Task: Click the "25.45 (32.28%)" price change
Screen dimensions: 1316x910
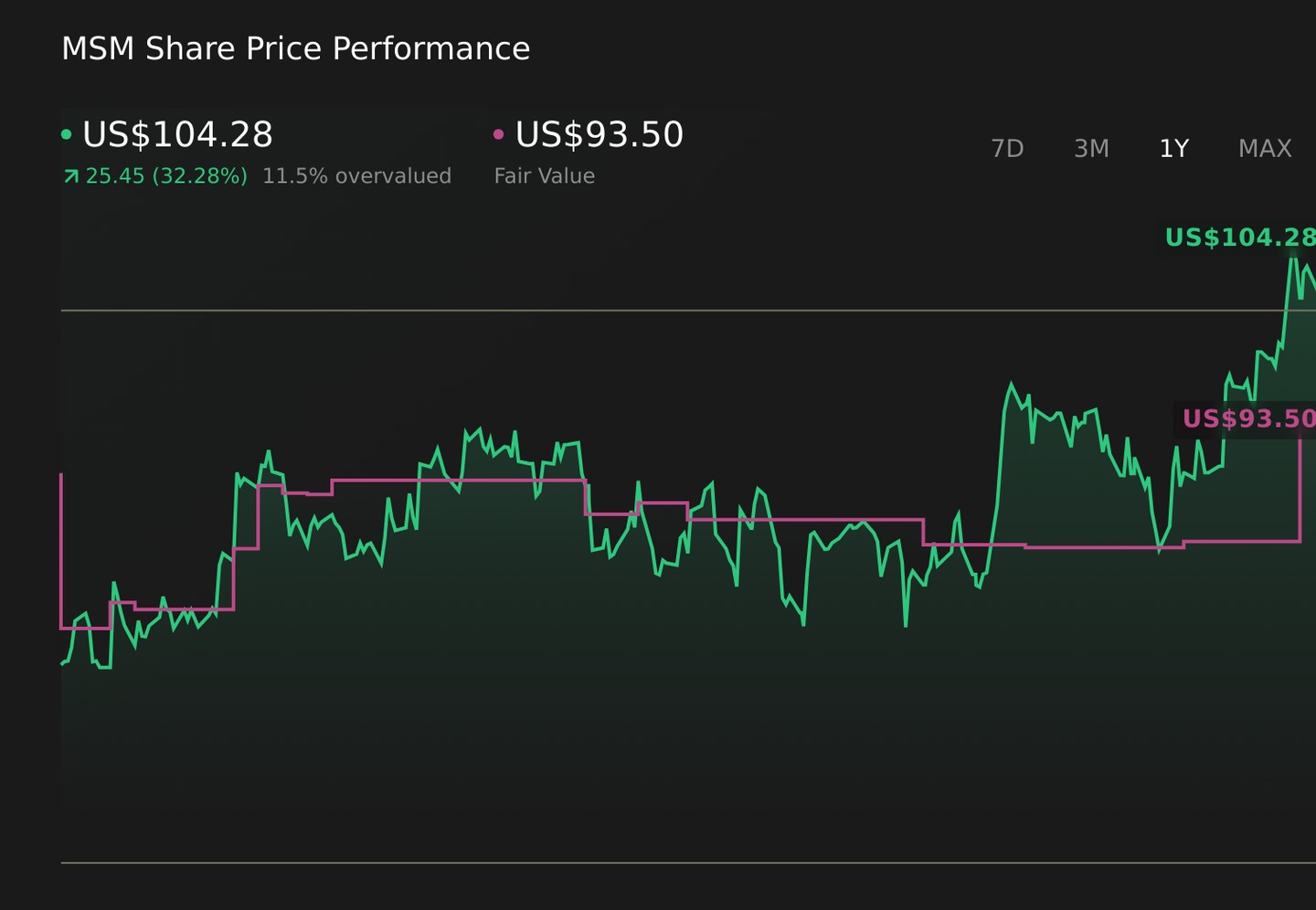Action: click(x=166, y=176)
